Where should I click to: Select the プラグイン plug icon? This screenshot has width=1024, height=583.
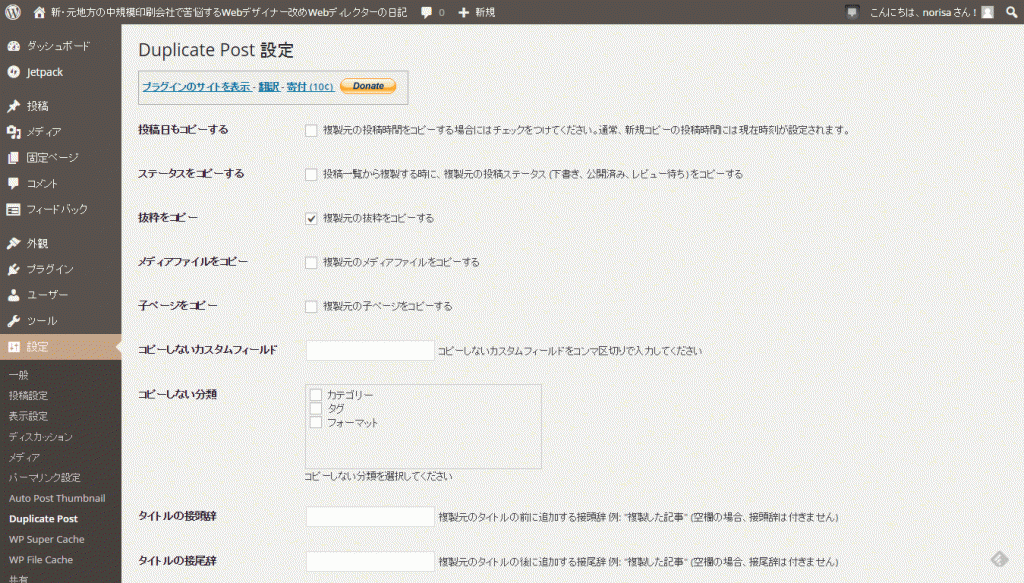pos(14,269)
